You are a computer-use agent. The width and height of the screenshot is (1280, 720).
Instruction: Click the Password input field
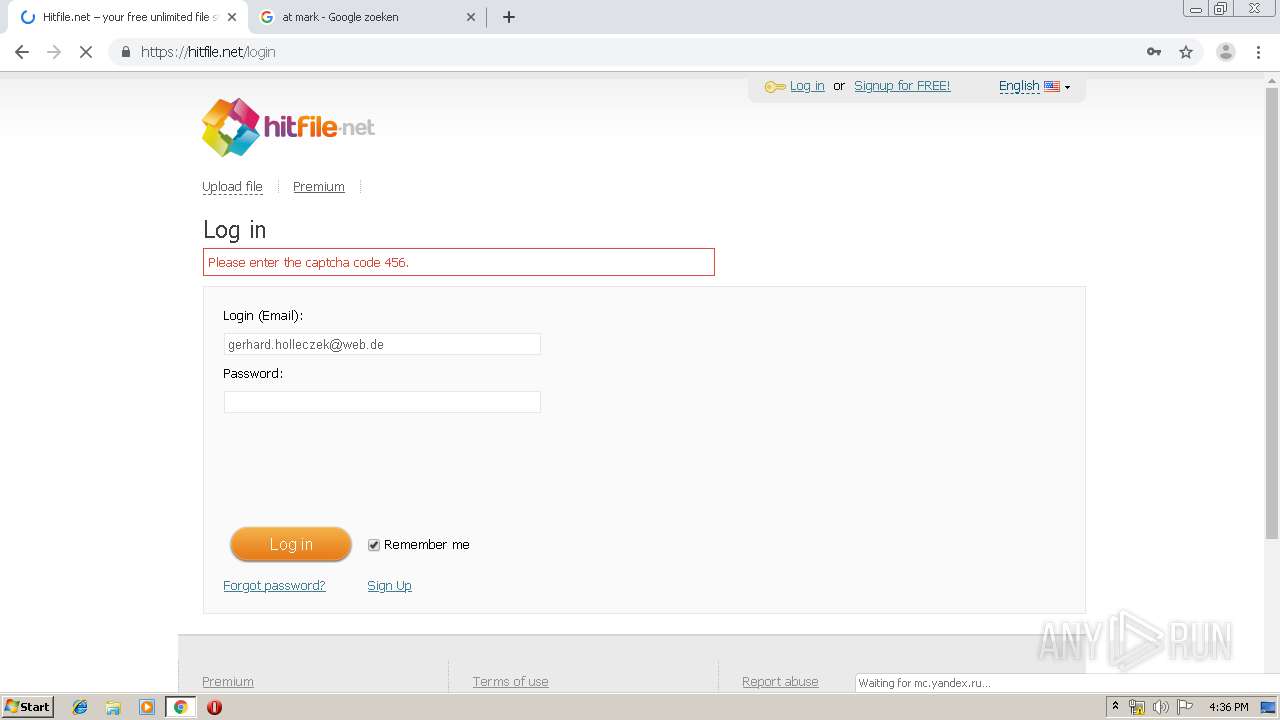pos(382,402)
